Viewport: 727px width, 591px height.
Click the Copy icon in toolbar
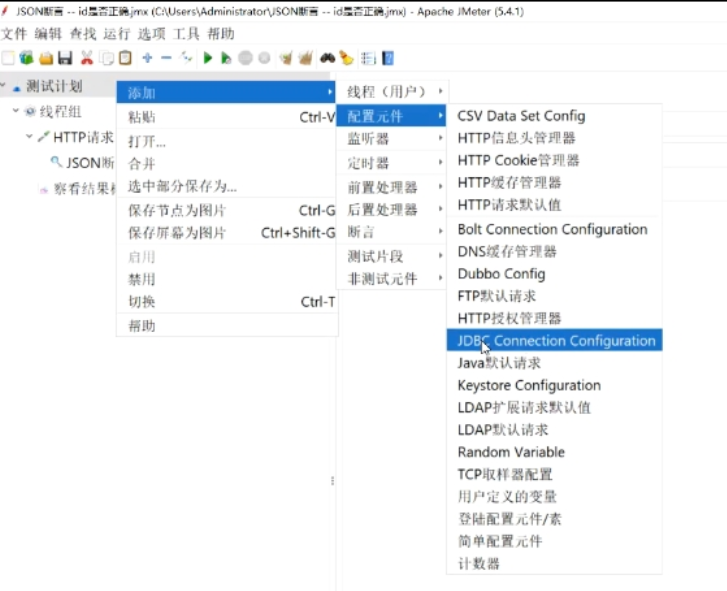[106, 58]
